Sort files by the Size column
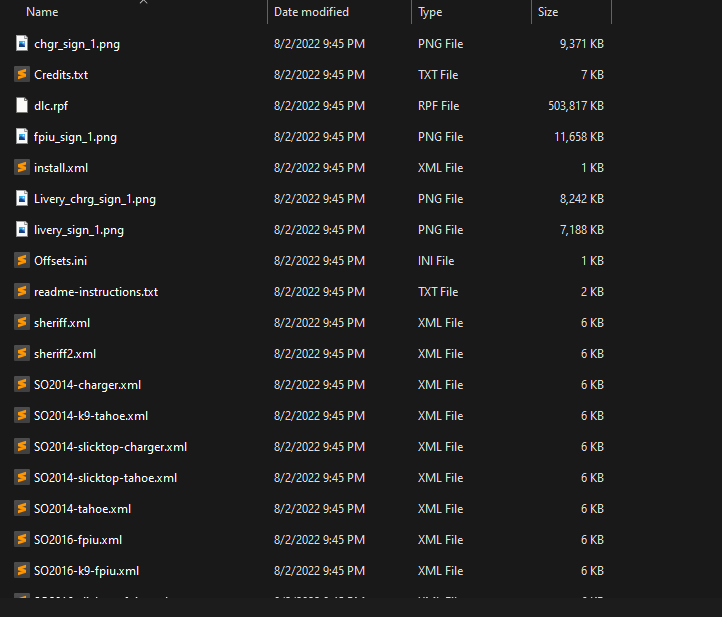Viewport: 722px width, 617px height. coord(548,12)
